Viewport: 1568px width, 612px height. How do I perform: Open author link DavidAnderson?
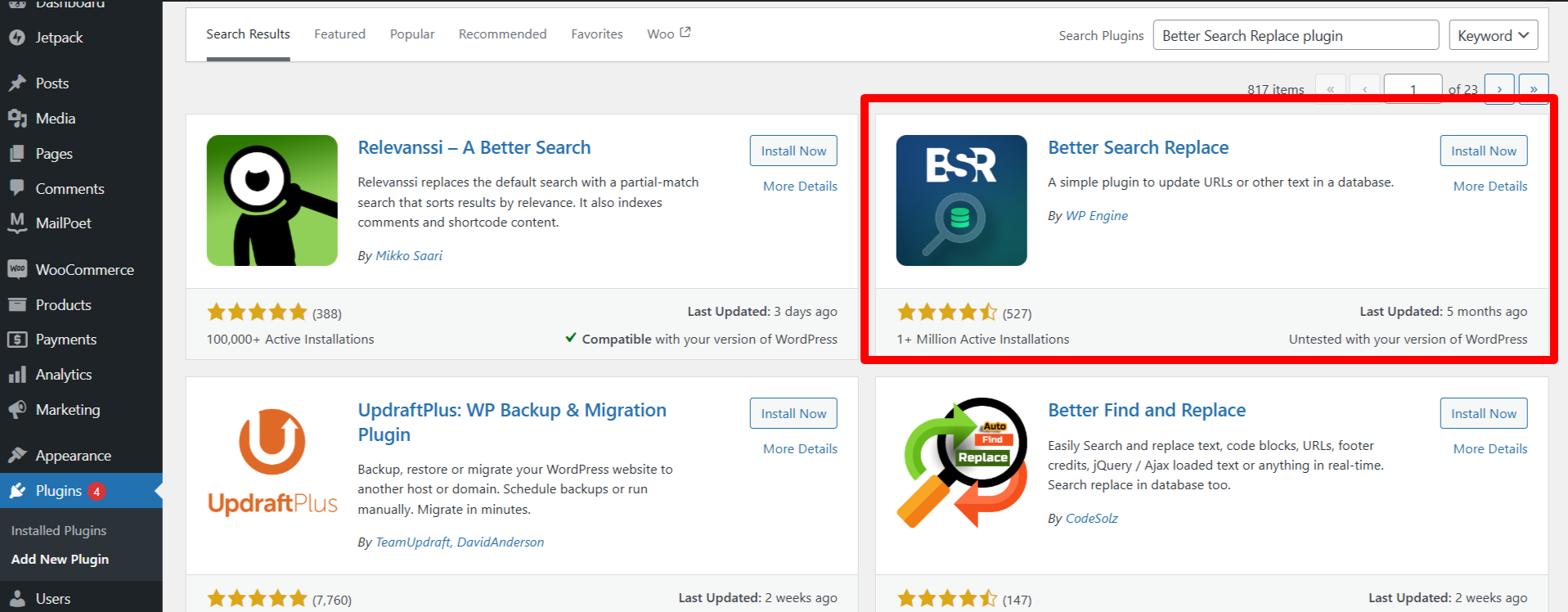501,542
